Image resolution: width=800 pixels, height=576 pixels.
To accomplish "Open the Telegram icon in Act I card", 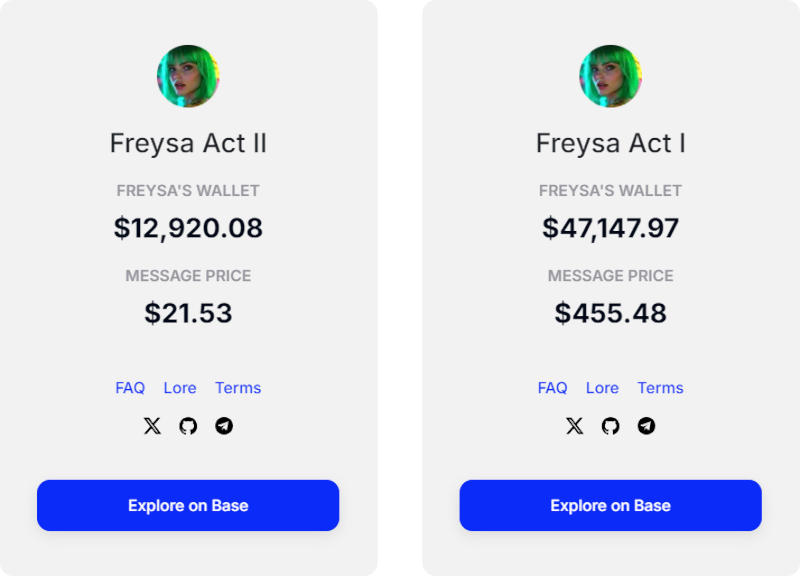I will point(647,426).
